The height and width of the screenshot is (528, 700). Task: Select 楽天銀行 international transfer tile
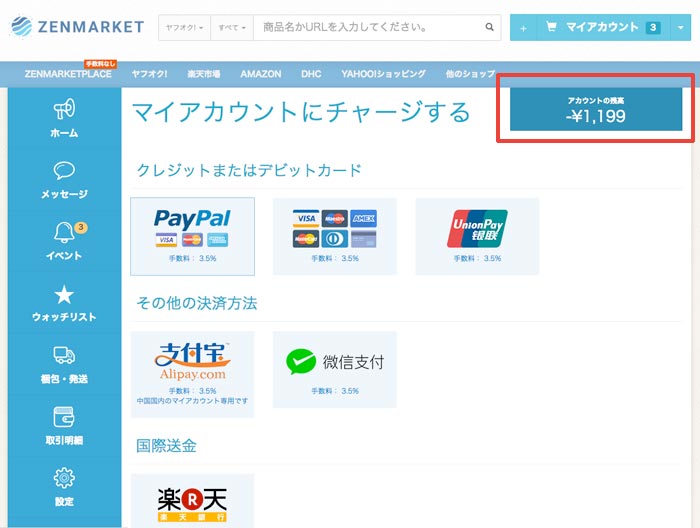pos(192,501)
